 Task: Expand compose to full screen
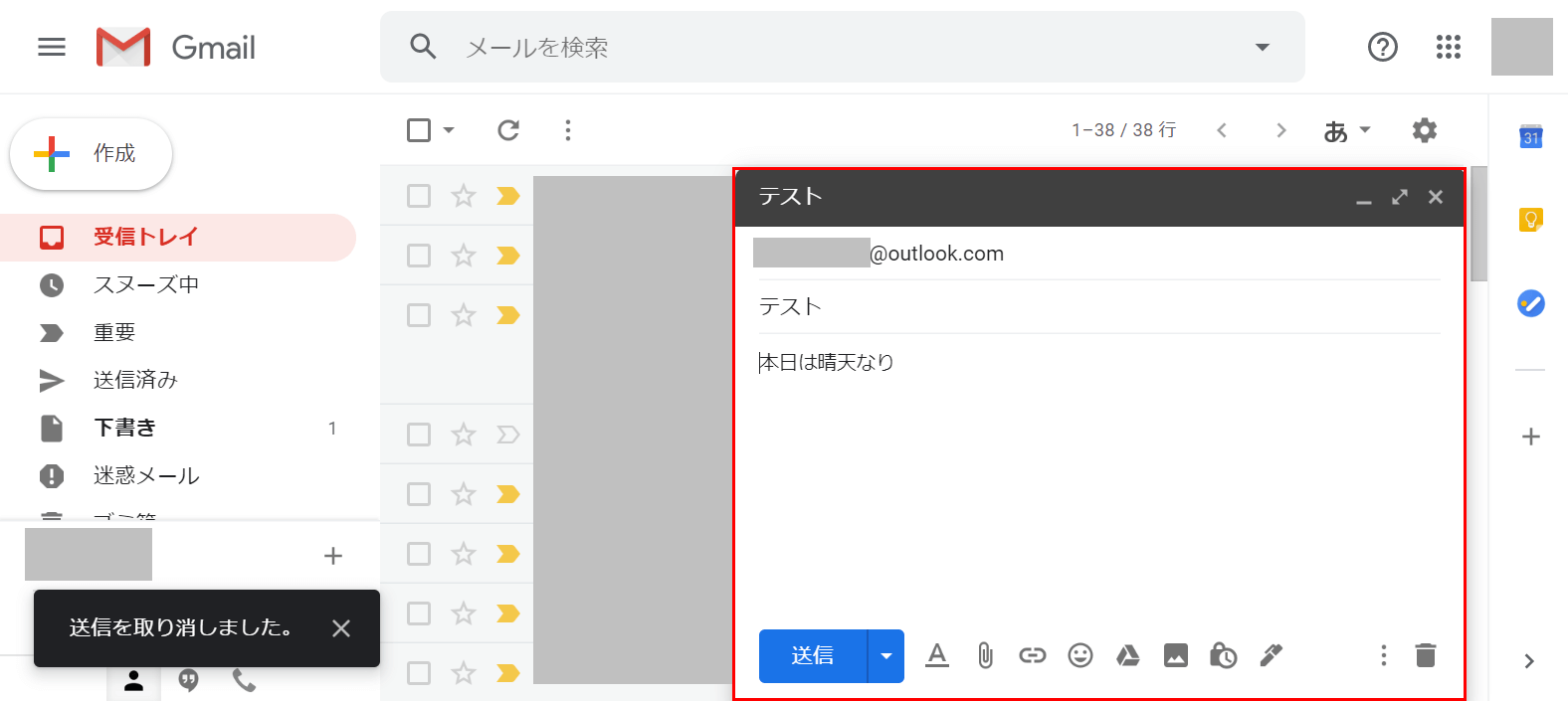pos(1400,197)
